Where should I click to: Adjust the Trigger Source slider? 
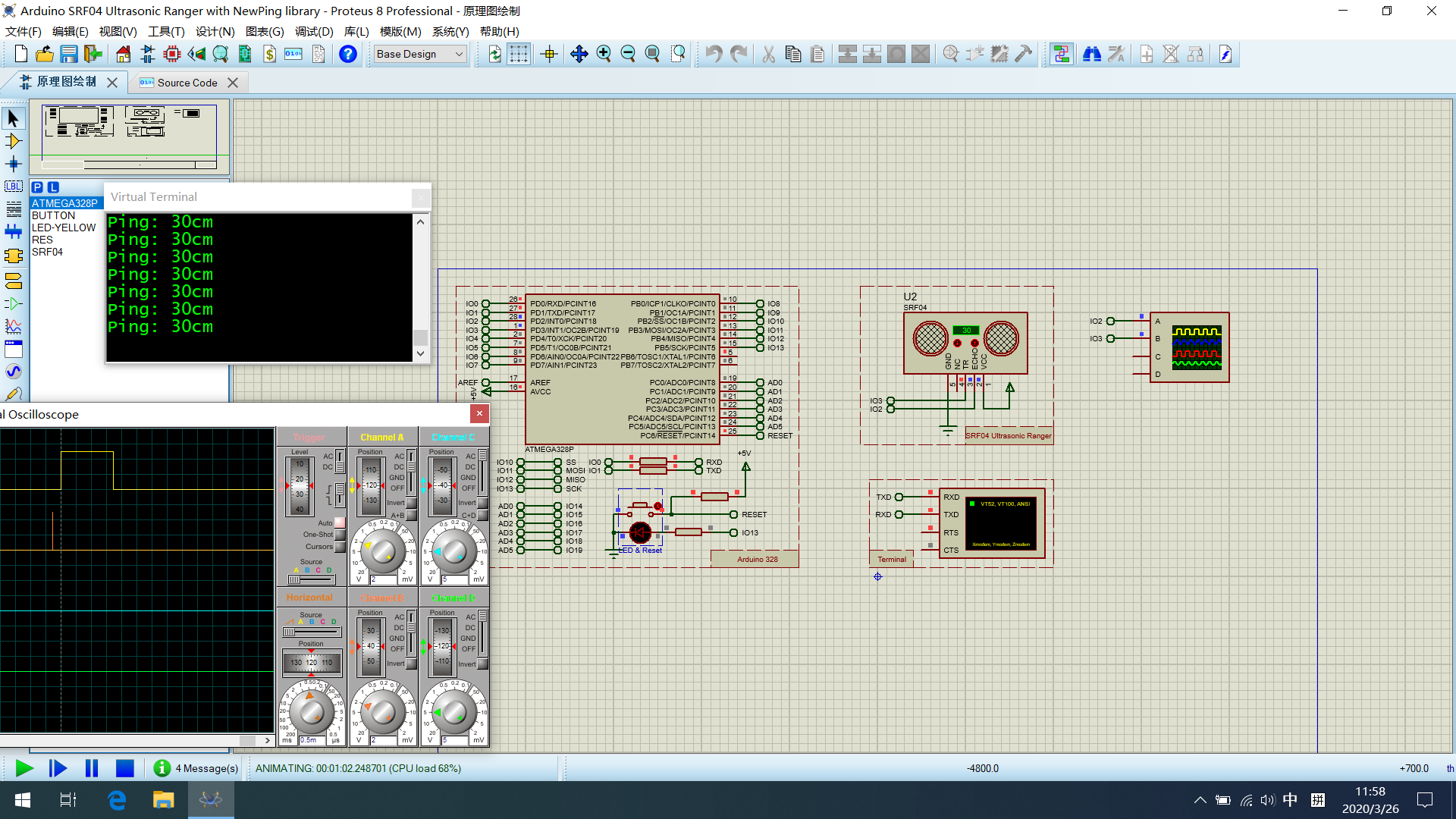(311, 579)
